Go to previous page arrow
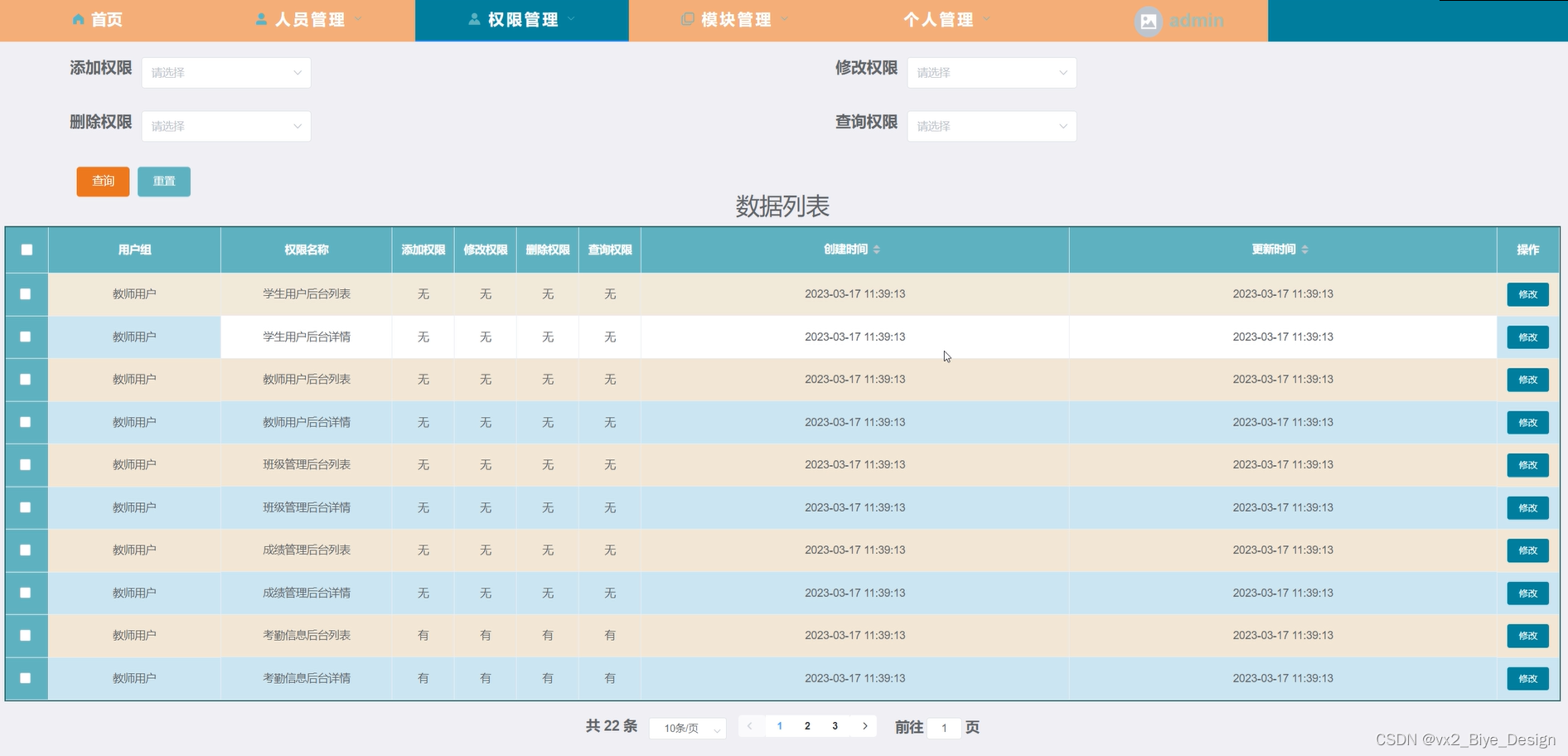 tap(750, 726)
